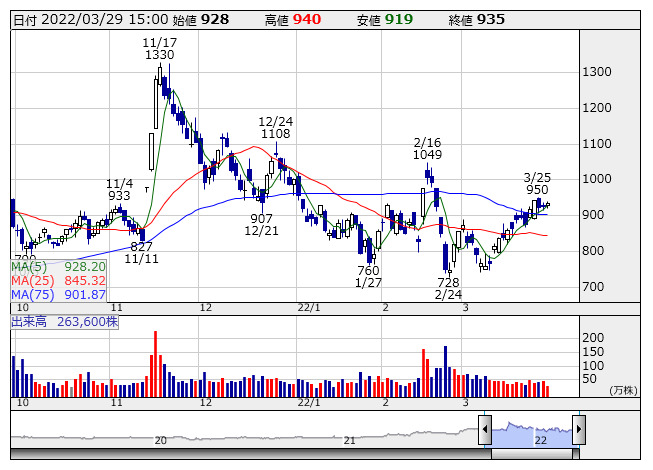The image size is (653, 470).
Task: Click the 始値 928 opening price
Action: [200, 20]
